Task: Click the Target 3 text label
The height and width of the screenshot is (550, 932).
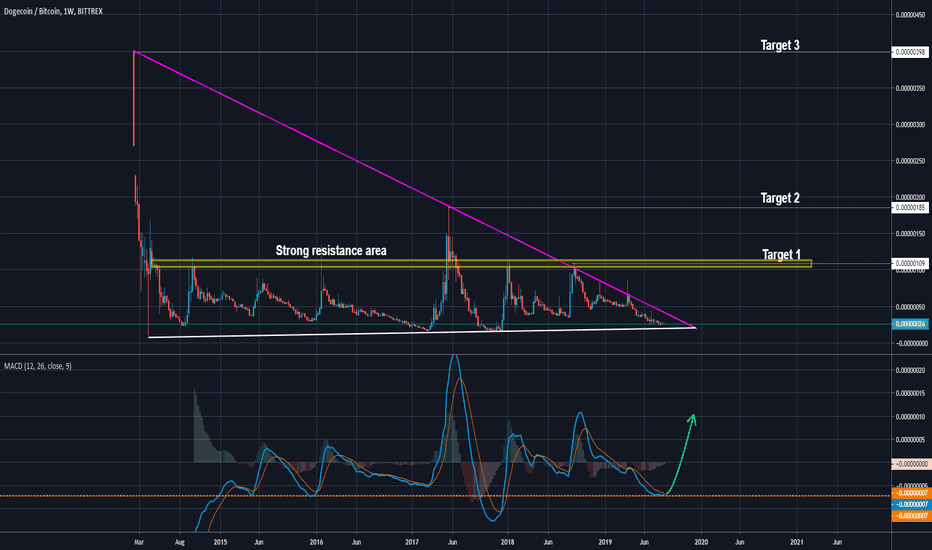Action: [780, 45]
